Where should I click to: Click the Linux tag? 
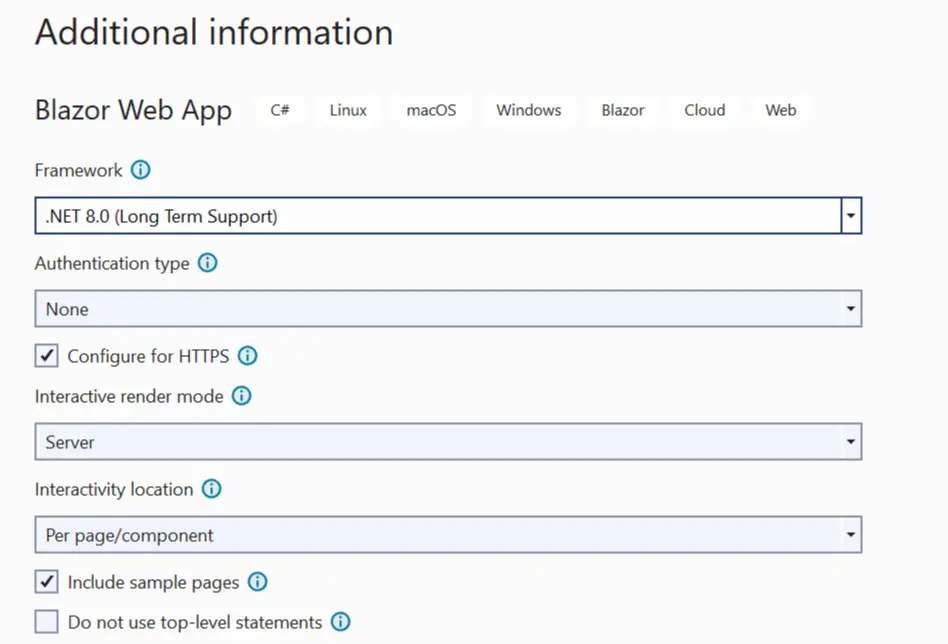pyautogui.click(x=348, y=110)
